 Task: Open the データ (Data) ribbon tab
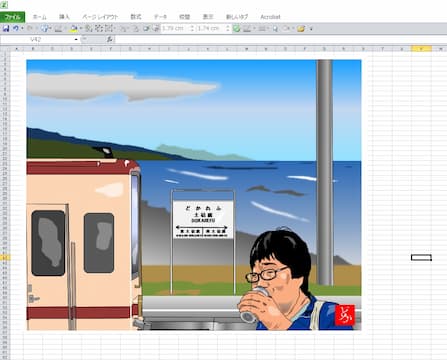pos(160,17)
